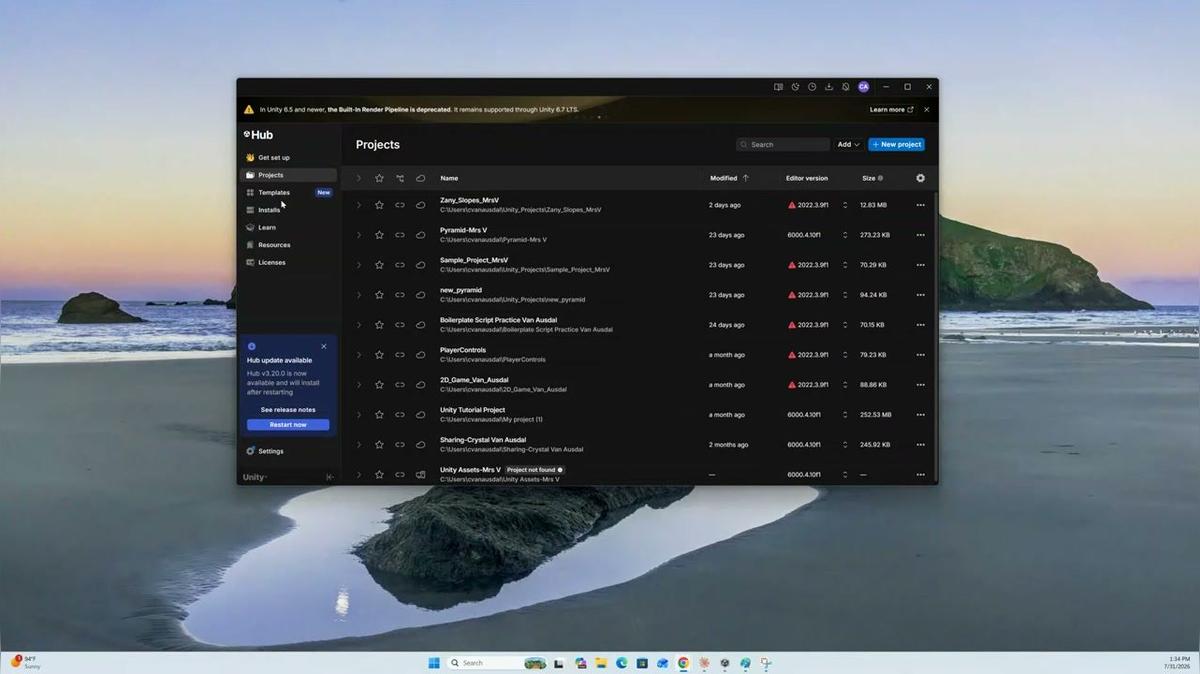Favorite the Unity Tutorial Project star
The width and height of the screenshot is (1200, 674).
[x=379, y=415]
